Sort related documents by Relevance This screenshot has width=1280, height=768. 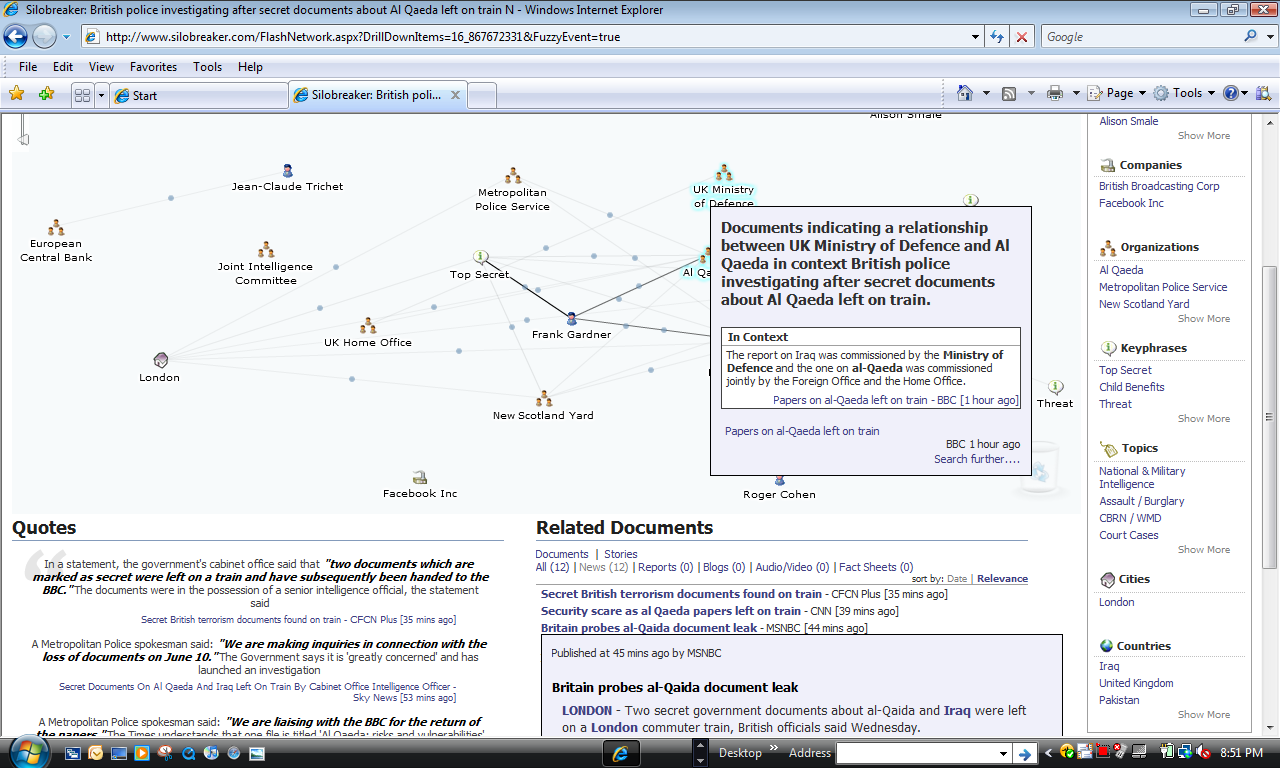click(1002, 579)
